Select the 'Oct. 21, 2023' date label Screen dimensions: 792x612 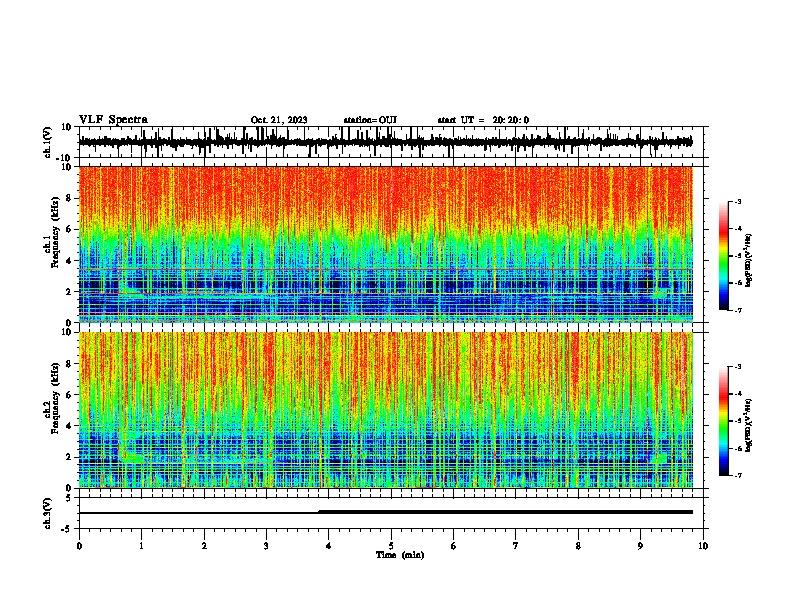[279, 120]
